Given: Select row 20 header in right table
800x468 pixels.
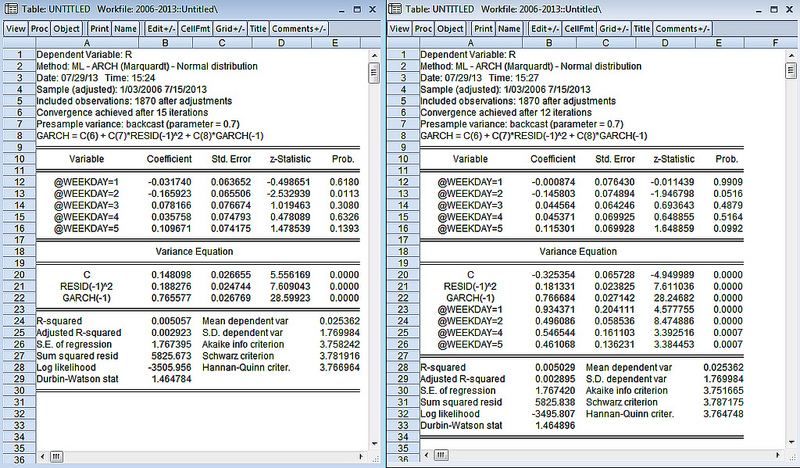Looking at the screenshot, I should (x=403, y=275).
